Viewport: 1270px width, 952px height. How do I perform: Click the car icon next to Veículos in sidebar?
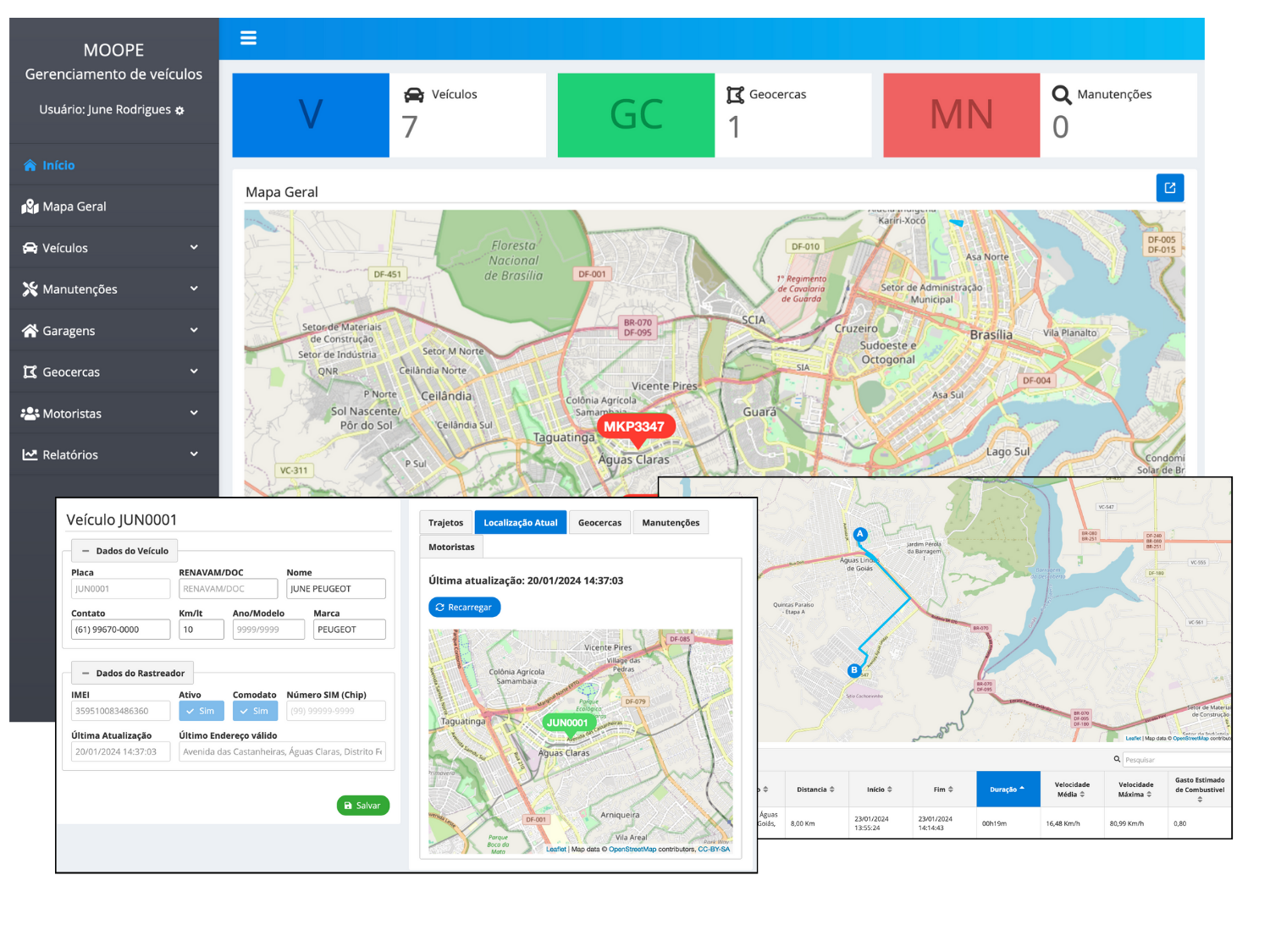pyautogui.click(x=30, y=248)
